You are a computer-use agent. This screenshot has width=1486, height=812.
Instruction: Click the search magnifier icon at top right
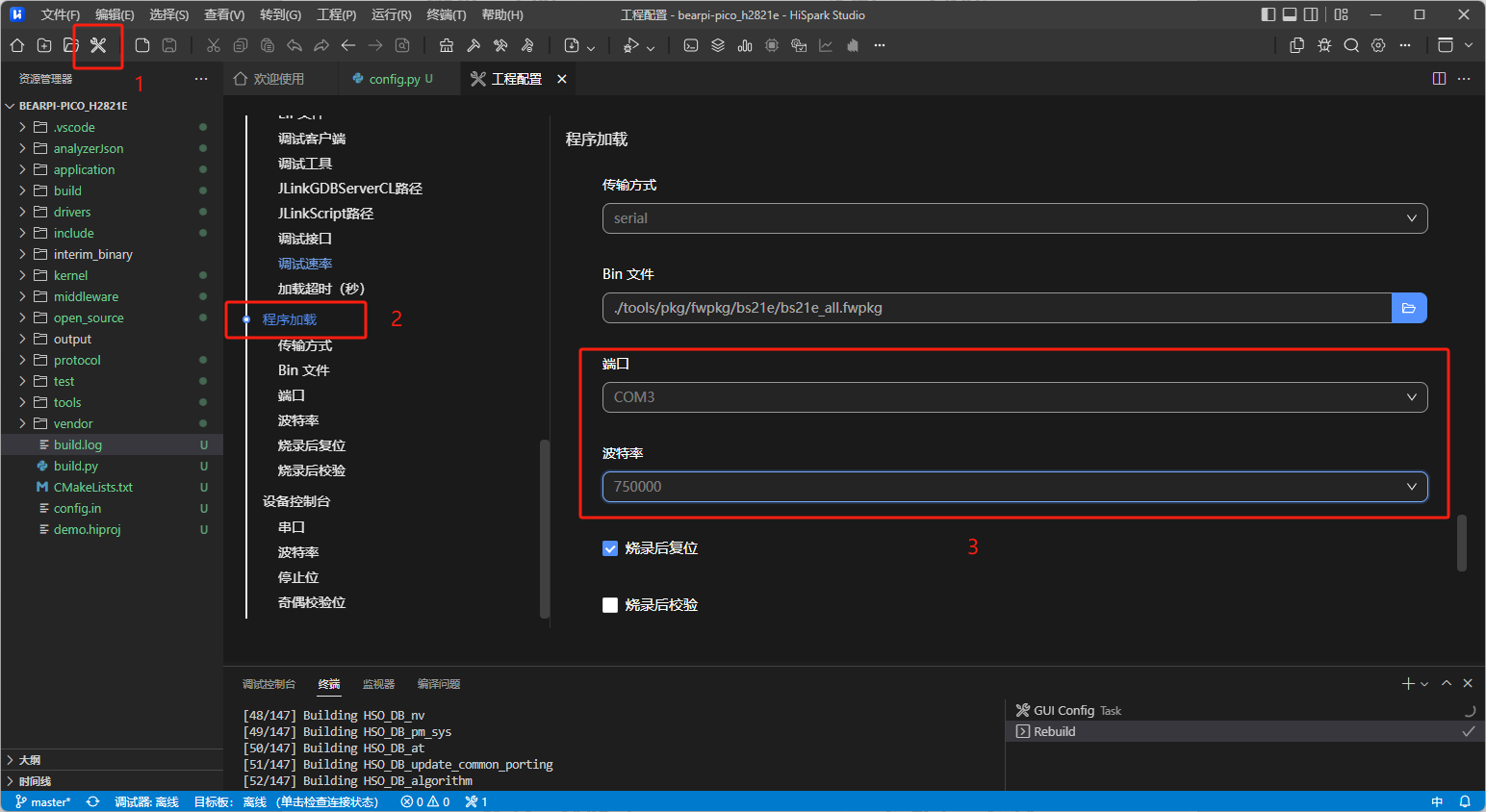[x=1351, y=45]
